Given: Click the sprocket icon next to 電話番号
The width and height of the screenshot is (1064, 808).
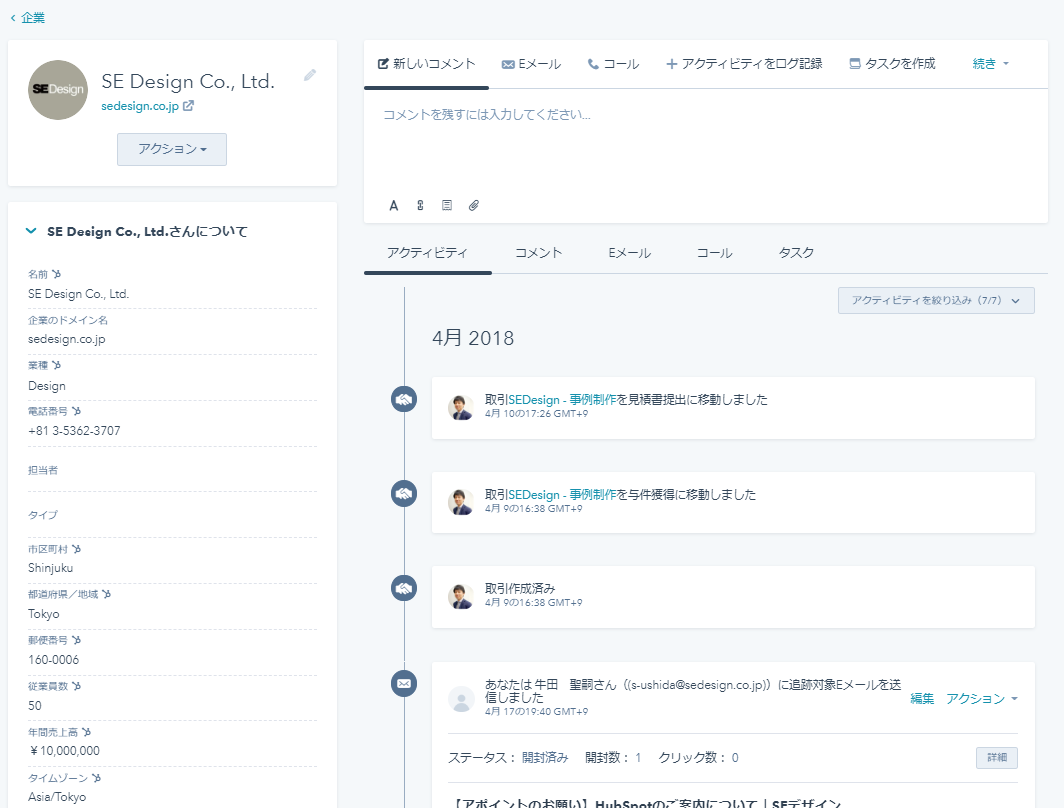Looking at the screenshot, I should click(x=76, y=411).
